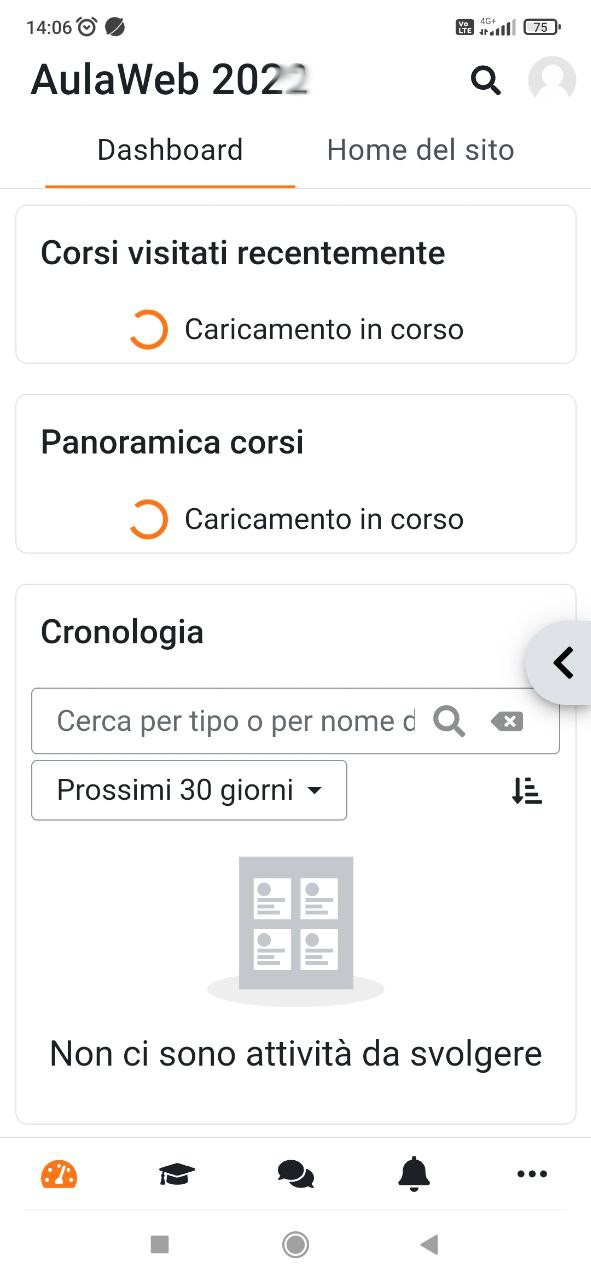
Task: Tap the 'Panoramica corsi' section title
Action: tap(171, 442)
